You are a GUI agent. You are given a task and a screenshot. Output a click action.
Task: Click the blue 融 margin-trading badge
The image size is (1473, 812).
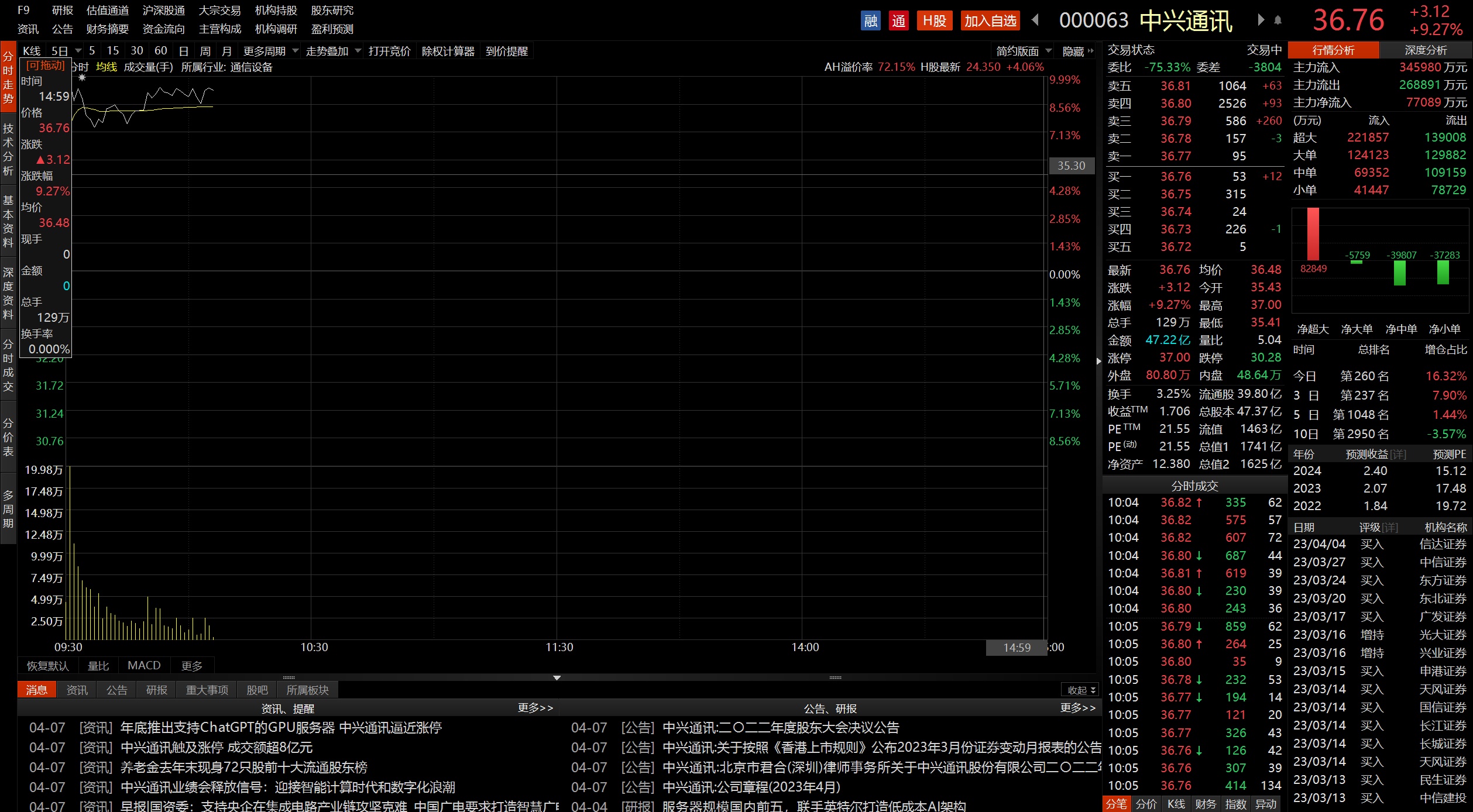coord(870,21)
